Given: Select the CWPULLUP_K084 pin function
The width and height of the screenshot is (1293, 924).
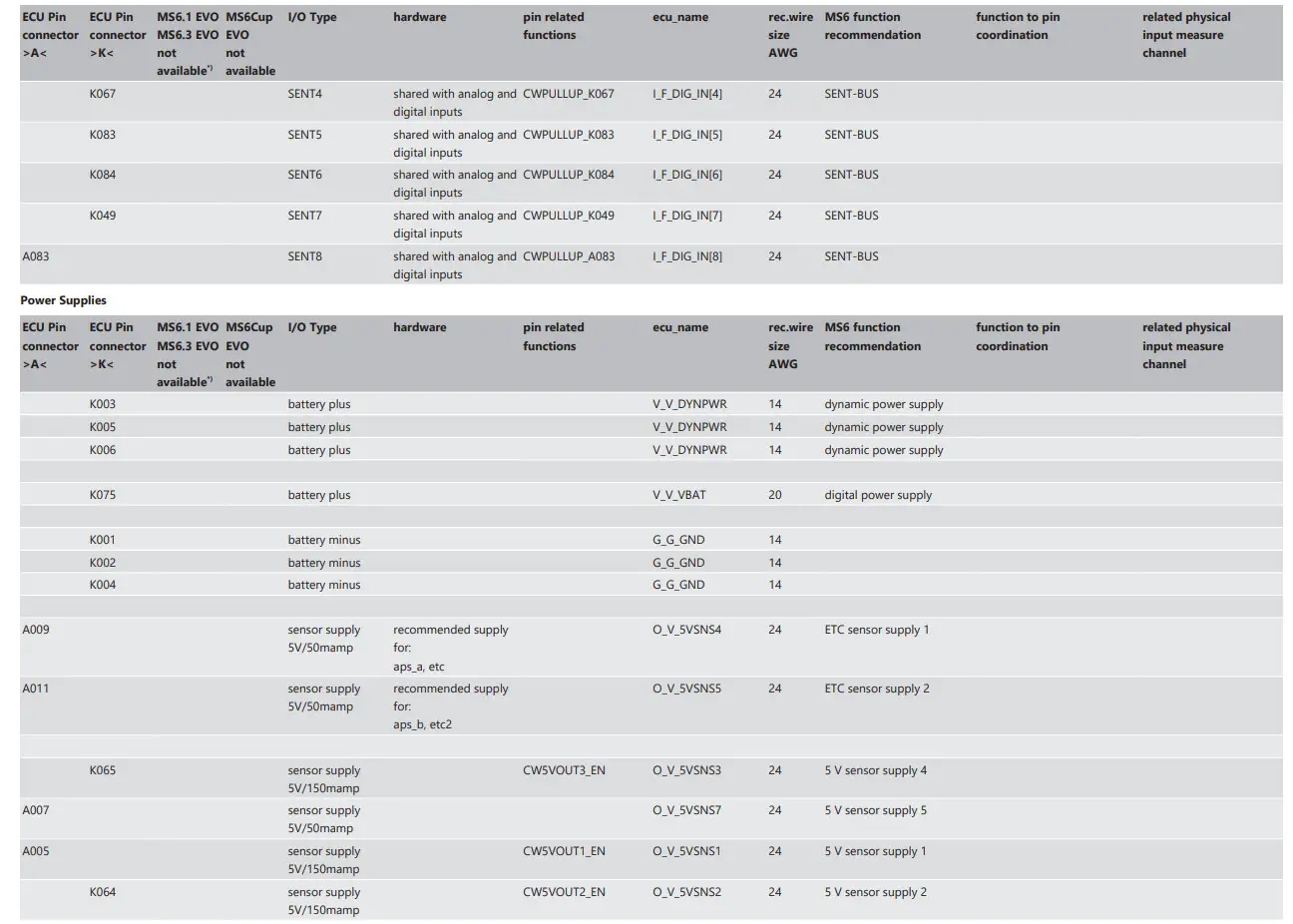Looking at the screenshot, I should point(568,175).
